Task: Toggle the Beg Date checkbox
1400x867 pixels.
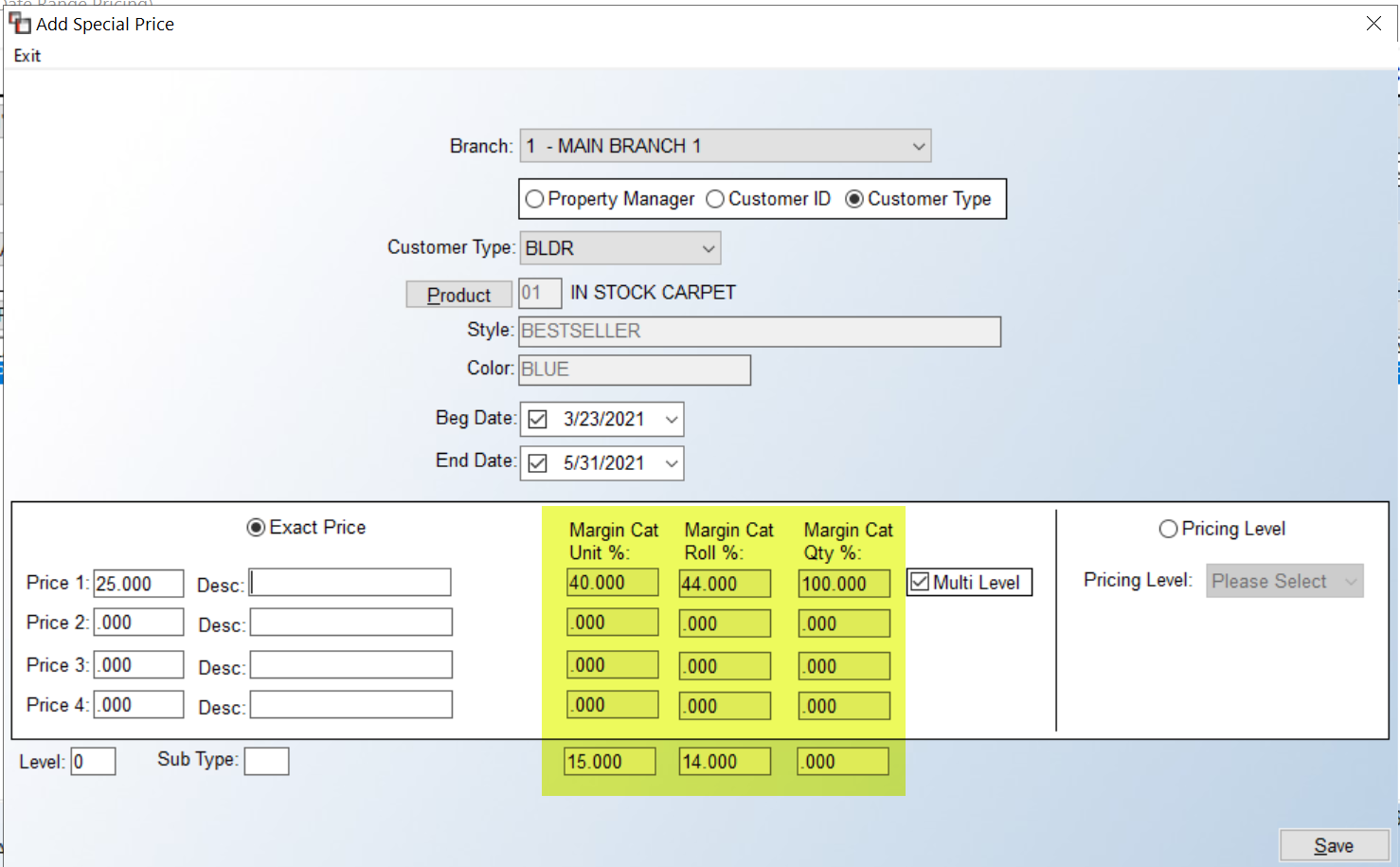Action: click(538, 419)
